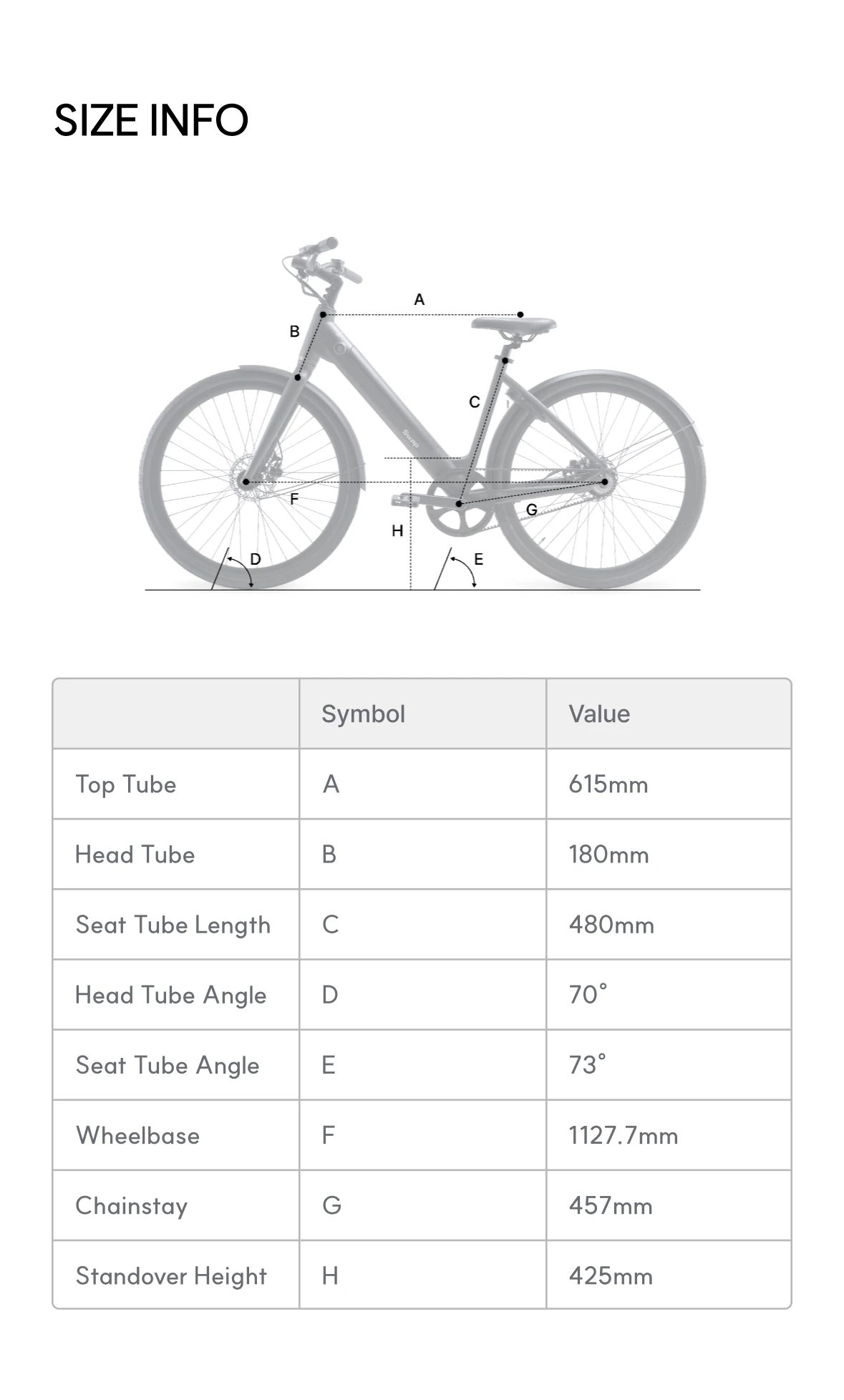Click the letter A label above the bike
This screenshot has width=844, height=1400.
point(419,299)
